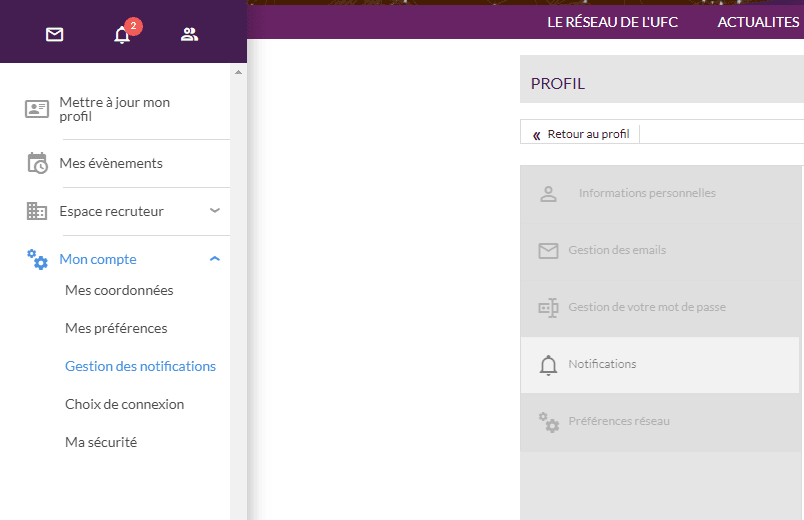Screen dimensions: 804x520
Task: Open Choix de connexion
Action: pyautogui.click(x=124, y=404)
